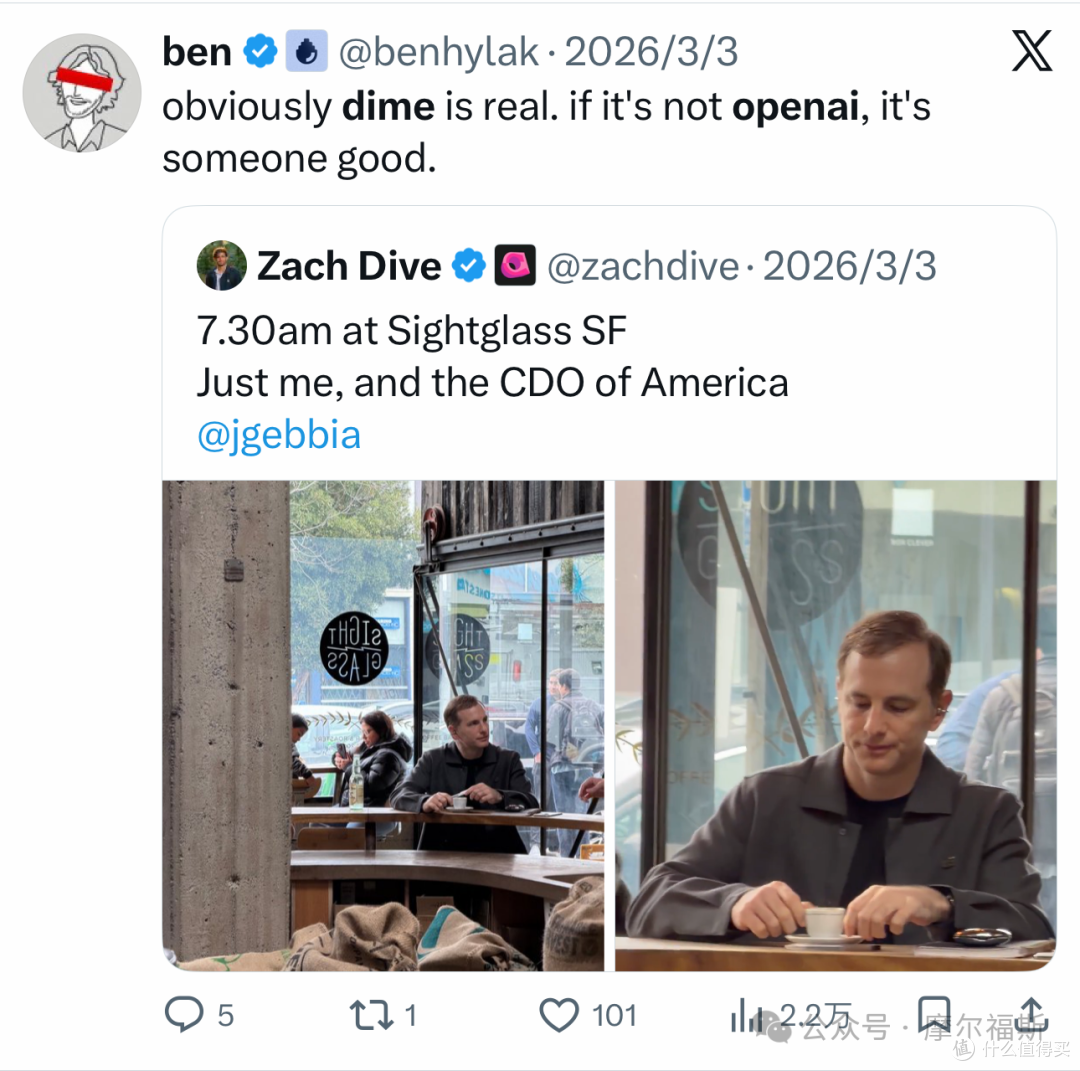Image resolution: width=1080 pixels, height=1071 pixels.
Task: Open ben's profile avatar
Action: click(82, 92)
